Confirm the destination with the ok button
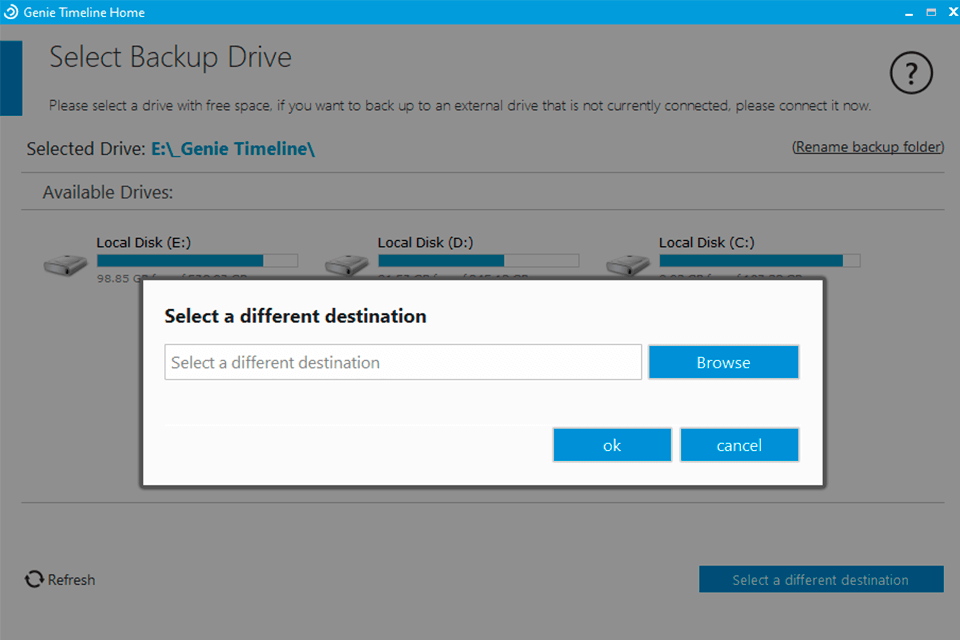 tap(612, 445)
